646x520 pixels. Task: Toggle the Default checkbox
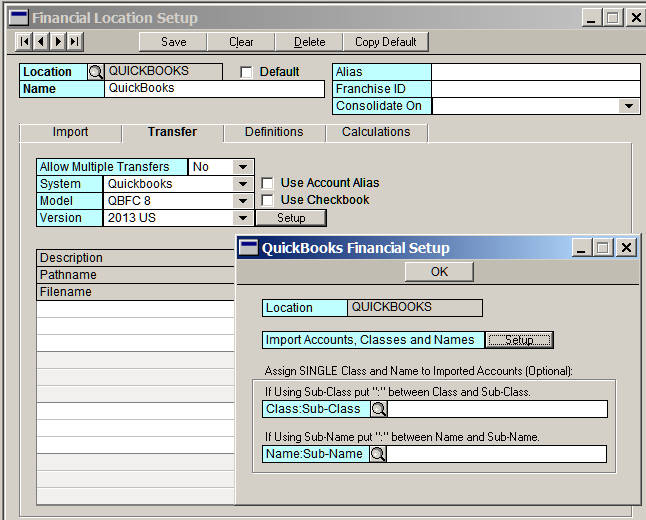246,72
